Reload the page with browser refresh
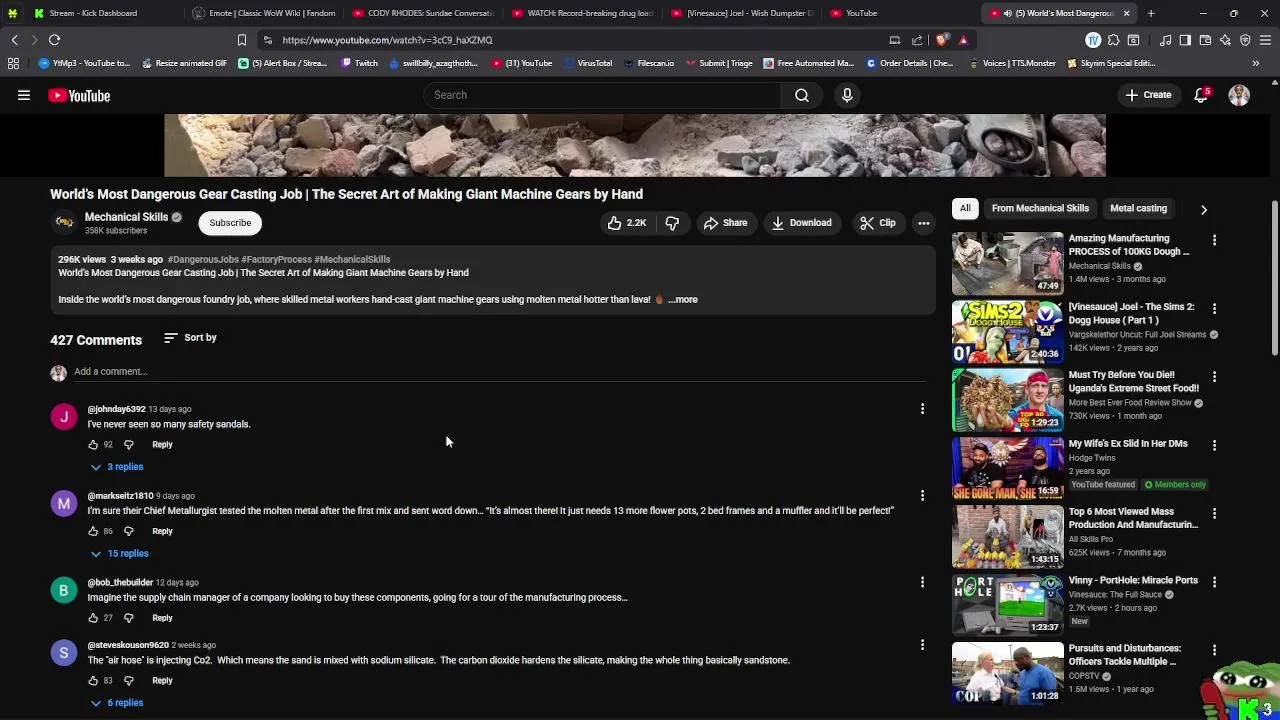1280x720 pixels. tap(54, 40)
